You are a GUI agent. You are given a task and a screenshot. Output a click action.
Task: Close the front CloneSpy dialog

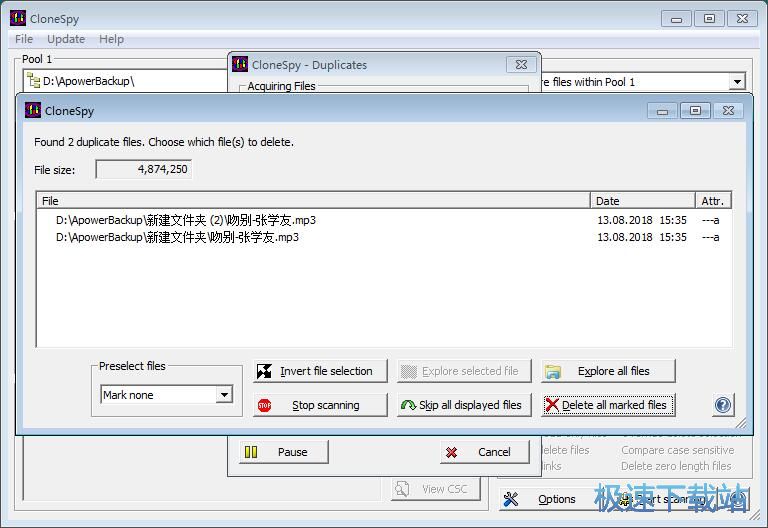click(x=728, y=111)
